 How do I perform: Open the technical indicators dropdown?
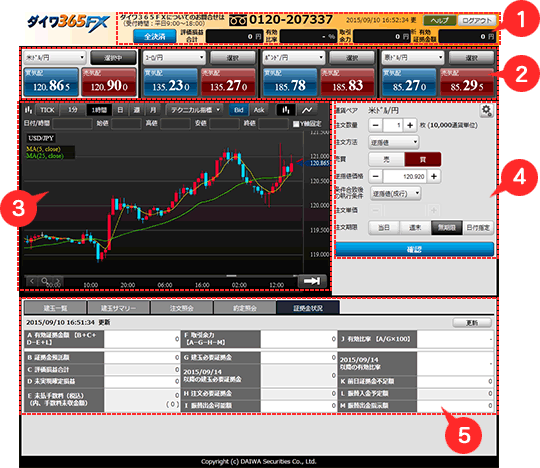pos(195,110)
